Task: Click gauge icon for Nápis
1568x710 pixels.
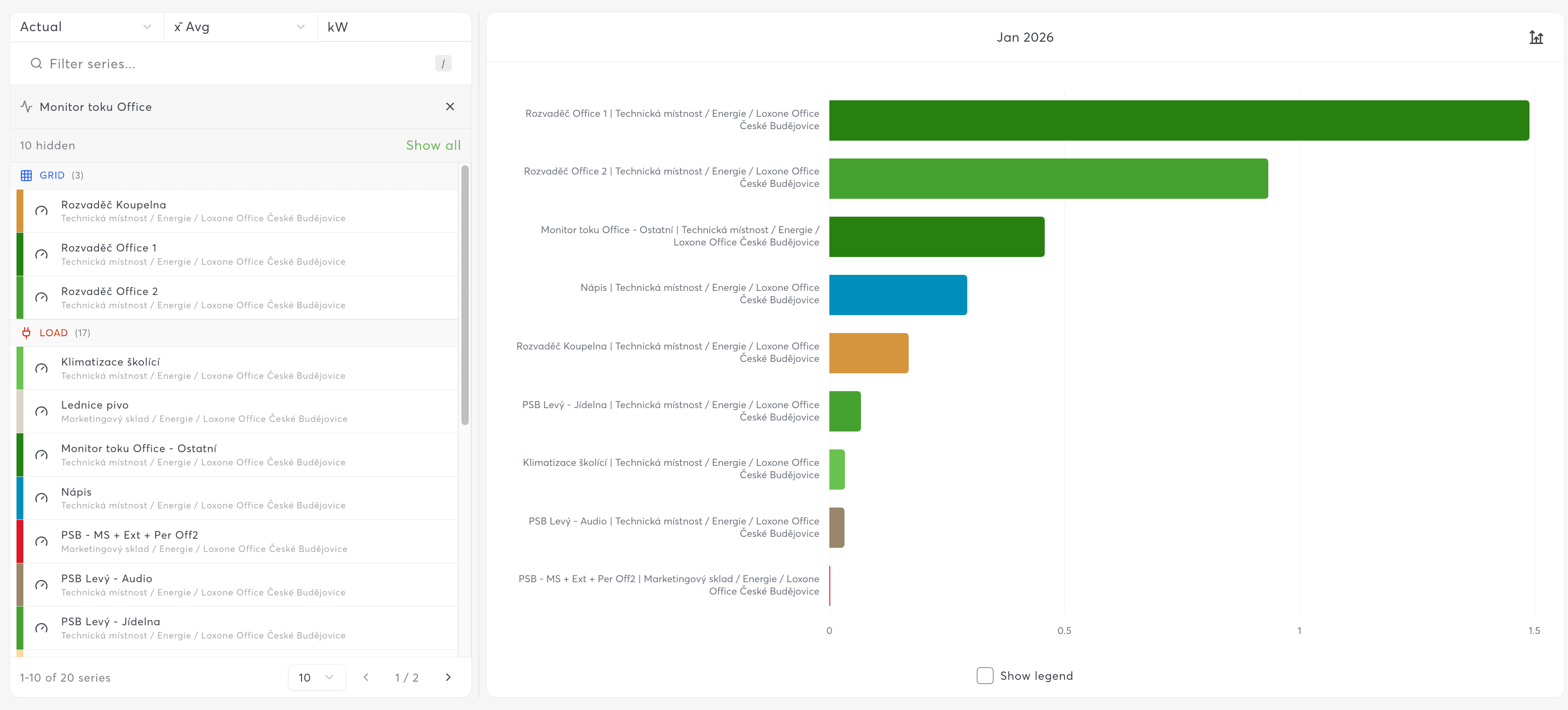Action: click(x=41, y=498)
